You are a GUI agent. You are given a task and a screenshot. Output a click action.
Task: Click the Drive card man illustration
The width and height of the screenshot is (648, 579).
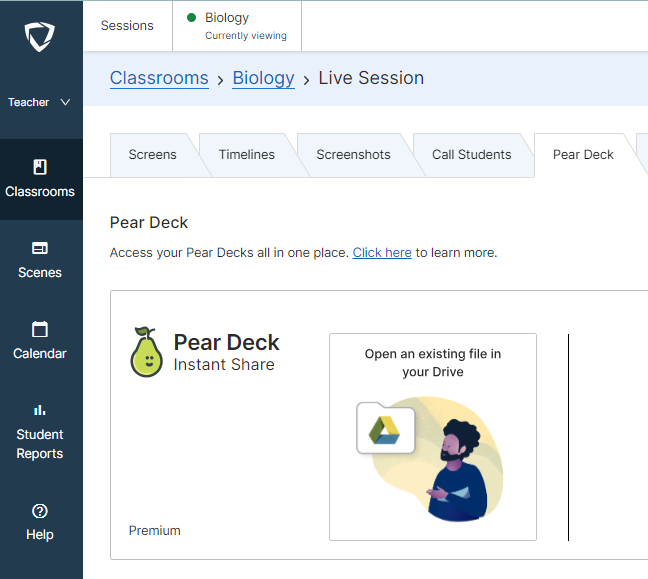[x=457, y=470]
